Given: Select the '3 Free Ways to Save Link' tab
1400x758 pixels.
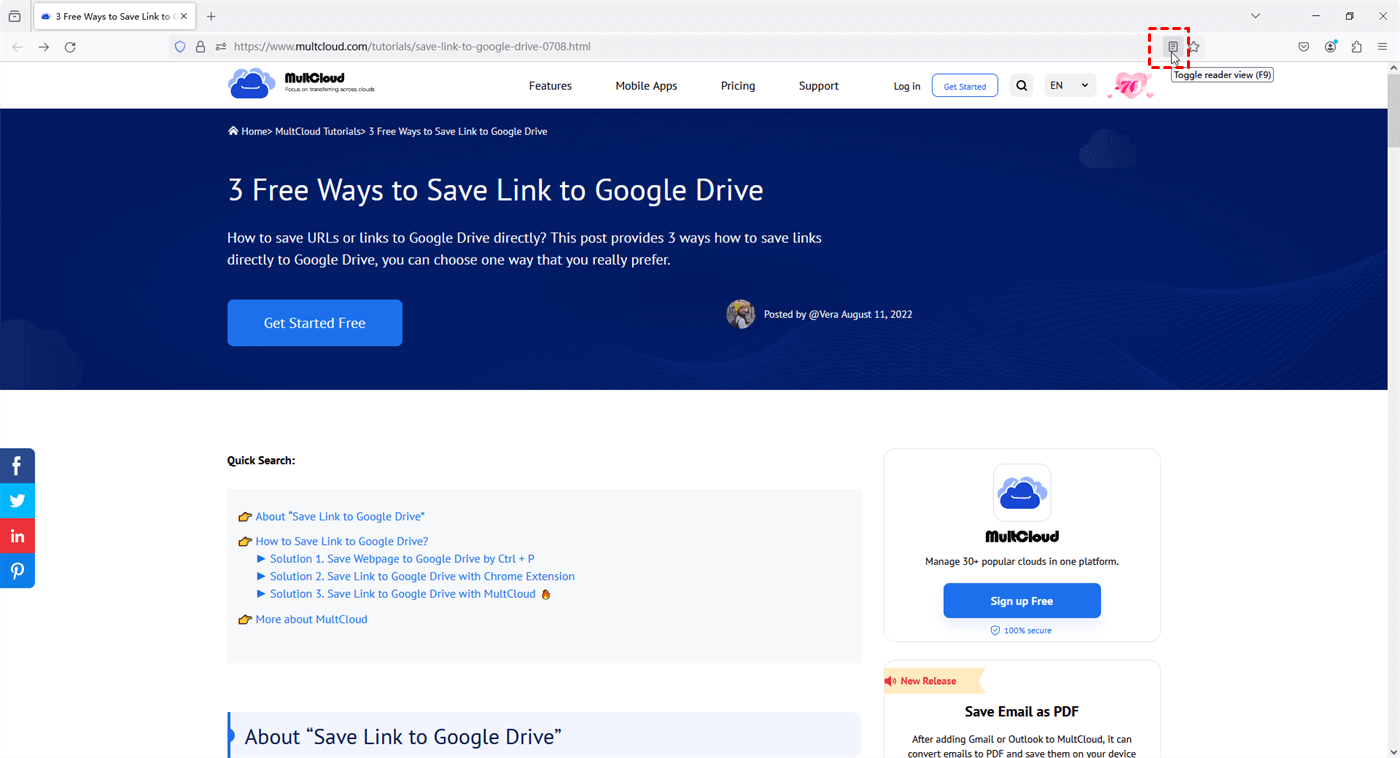Looking at the screenshot, I should pyautogui.click(x=114, y=16).
